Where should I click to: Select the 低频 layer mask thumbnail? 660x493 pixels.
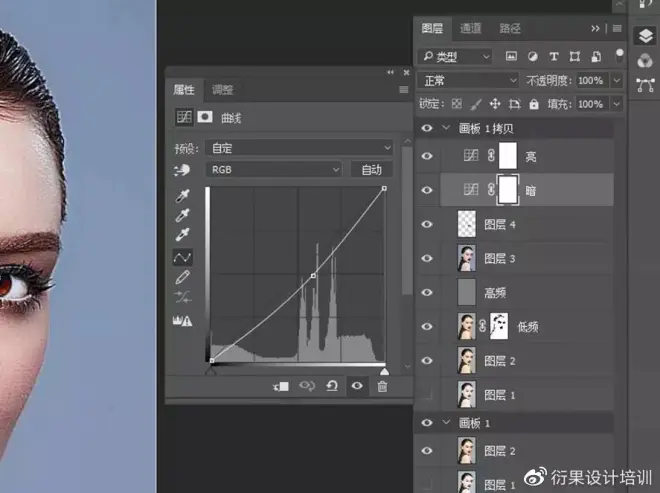499,326
